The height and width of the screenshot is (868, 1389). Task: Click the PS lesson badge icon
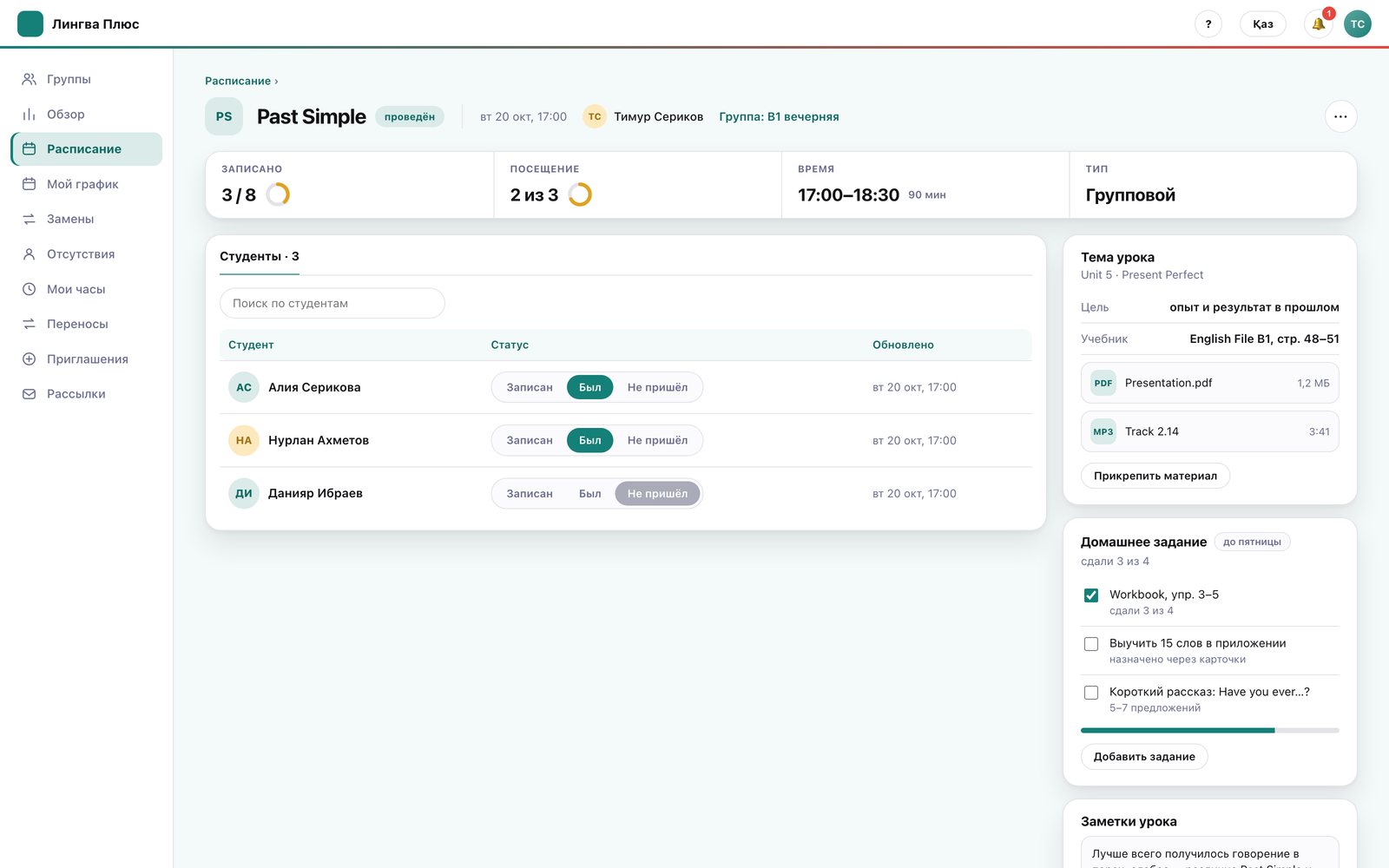click(224, 116)
